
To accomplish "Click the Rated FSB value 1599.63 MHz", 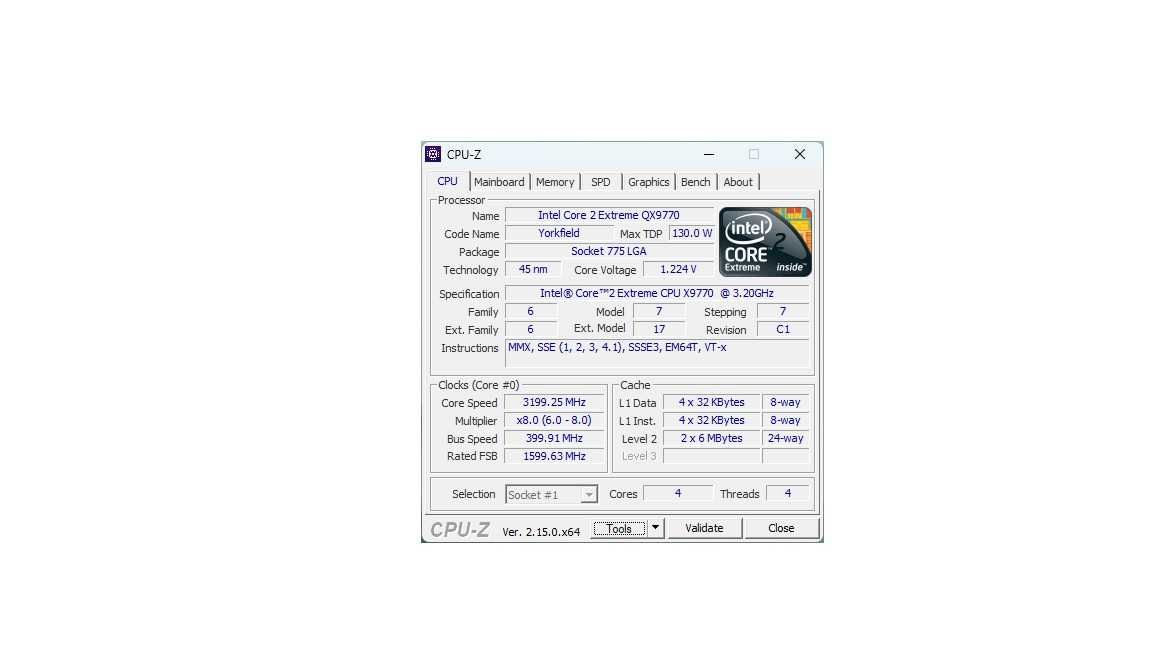I will click(x=554, y=456).
